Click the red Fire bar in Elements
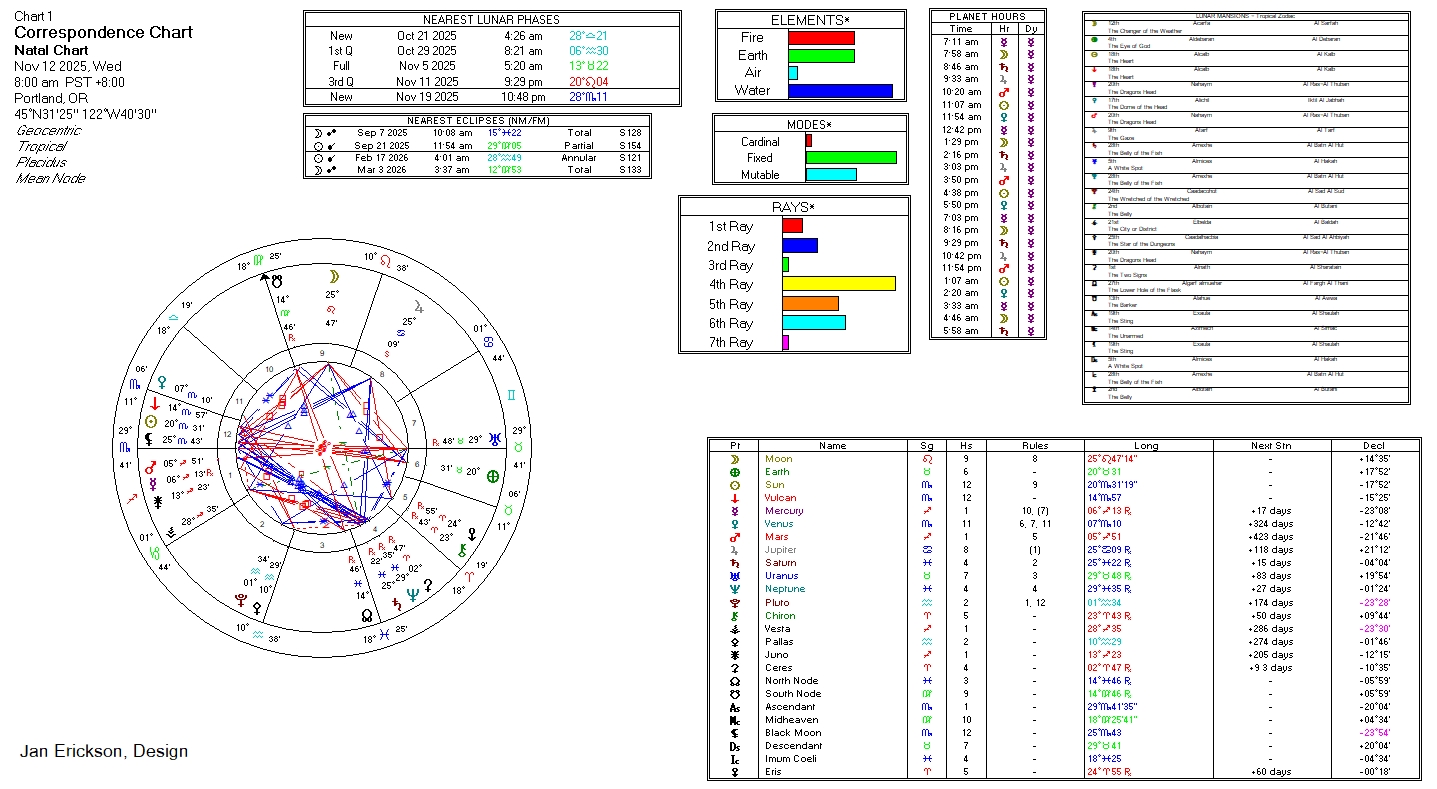 [x=821, y=37]
